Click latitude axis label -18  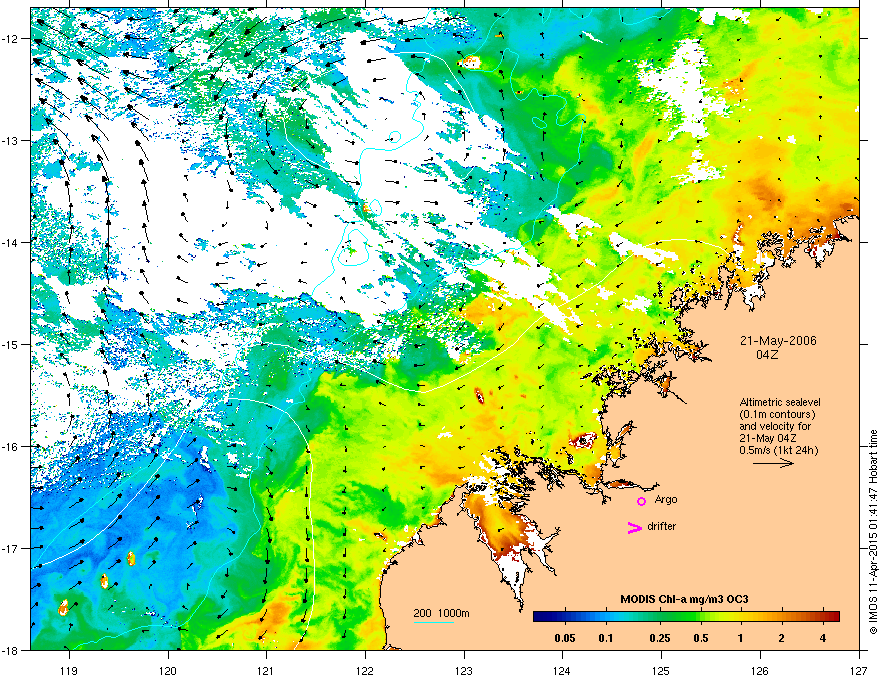(x=11, y=650)
